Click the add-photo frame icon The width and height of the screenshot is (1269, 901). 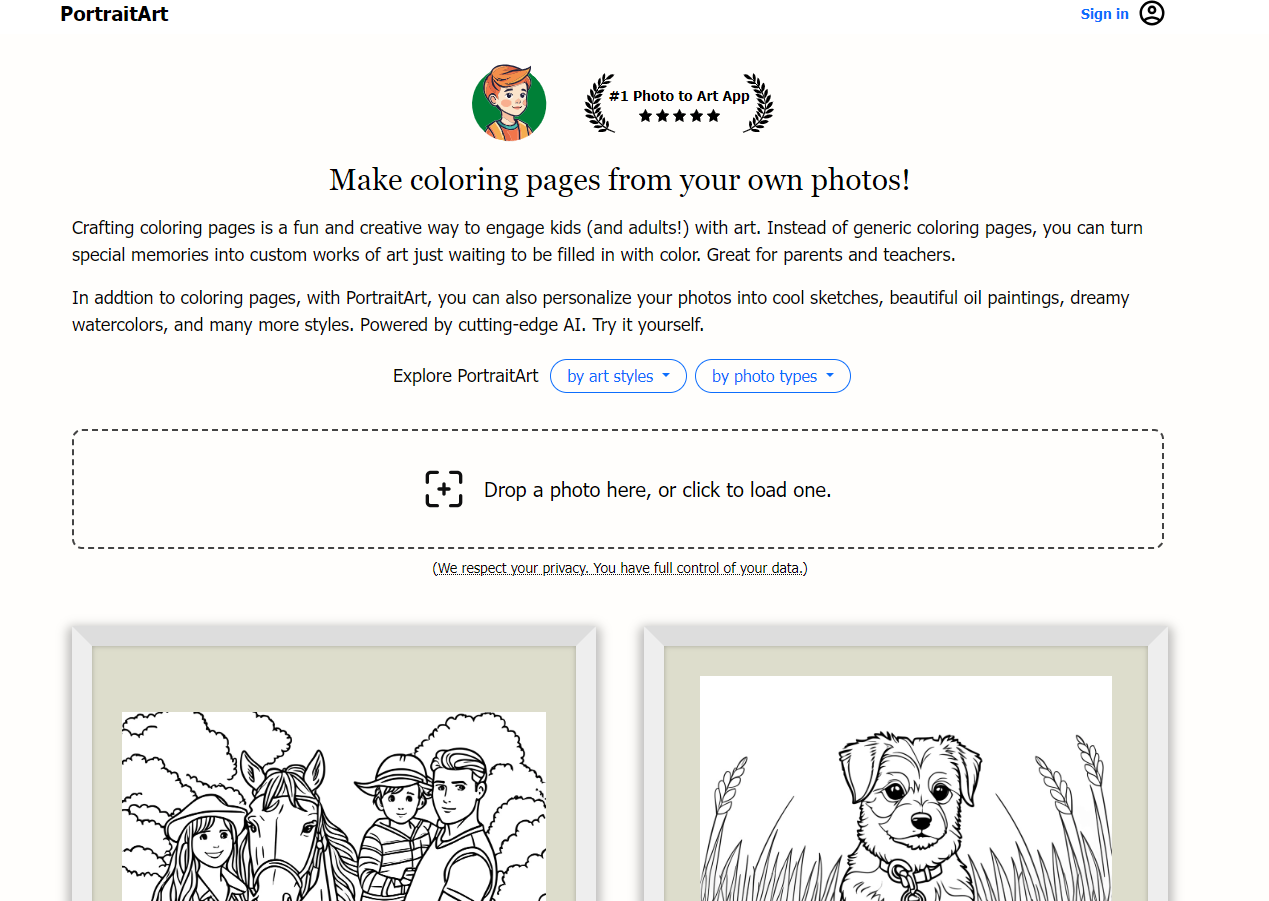pyautogui.click(x=444, y=489)
